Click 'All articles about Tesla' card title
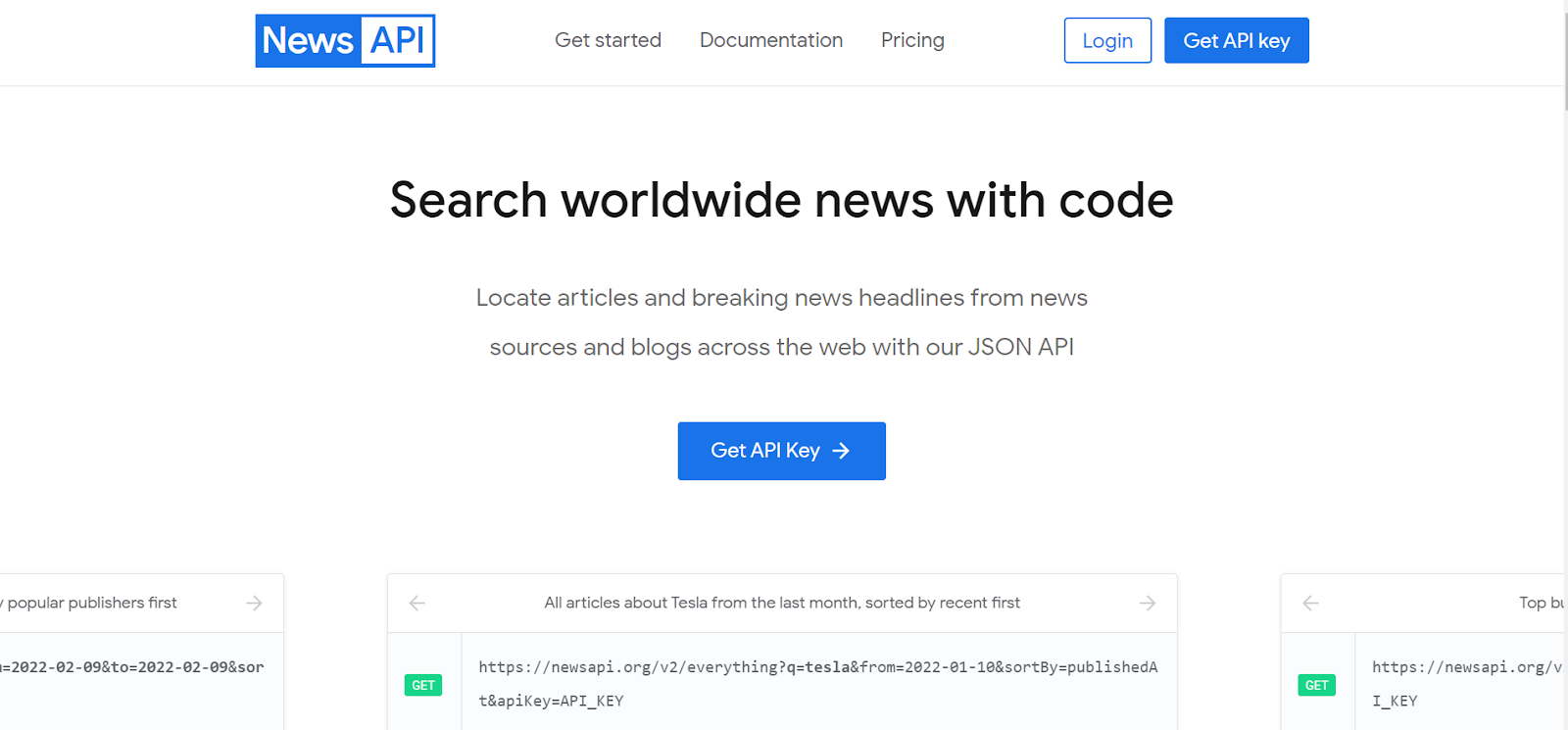 pyautogui.click(x=782, y=603)
